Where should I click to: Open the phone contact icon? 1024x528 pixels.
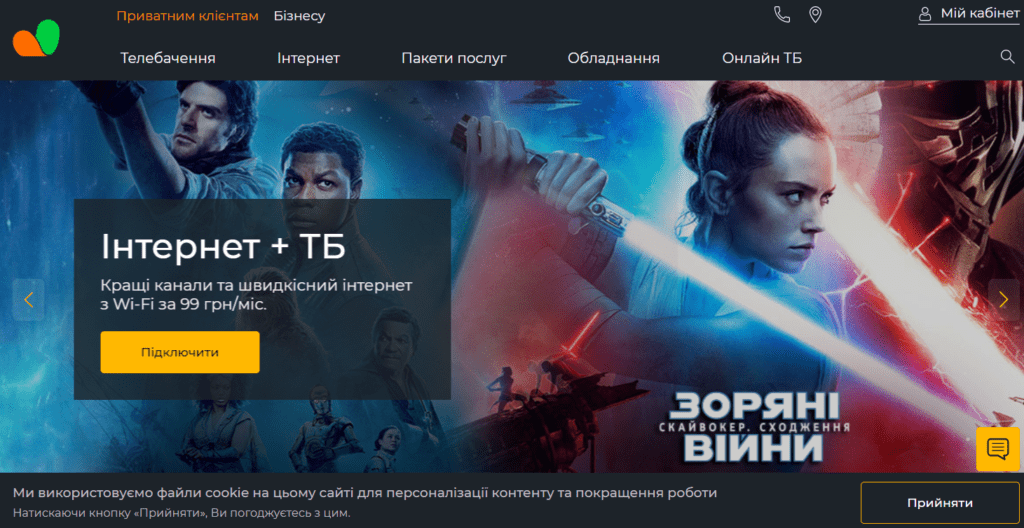[x=782, y=14]
